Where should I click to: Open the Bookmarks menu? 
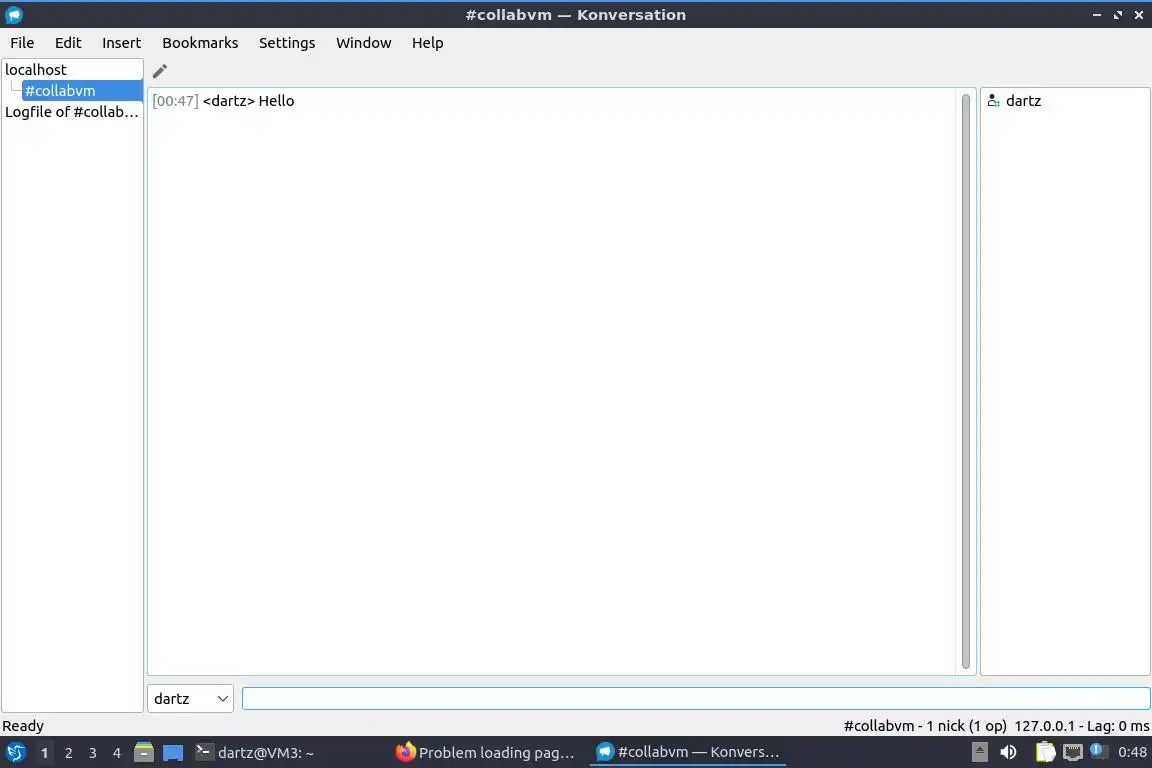(x=200, y=43)
